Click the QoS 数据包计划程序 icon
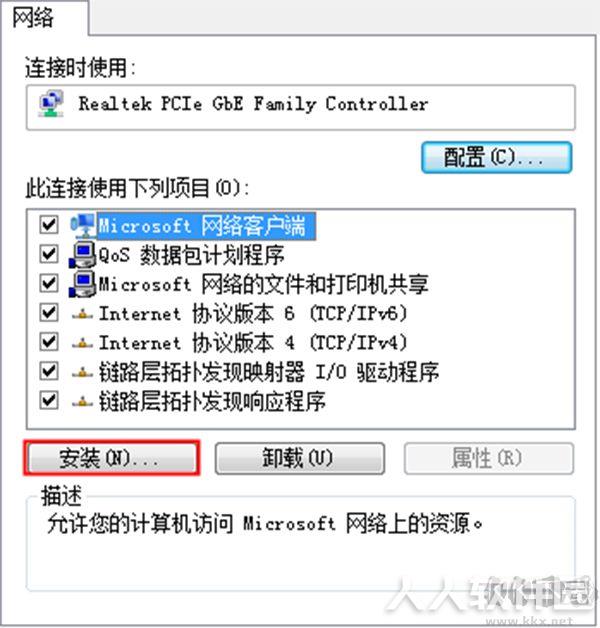Screen dimensions: 600x628 tap(83, 255)
